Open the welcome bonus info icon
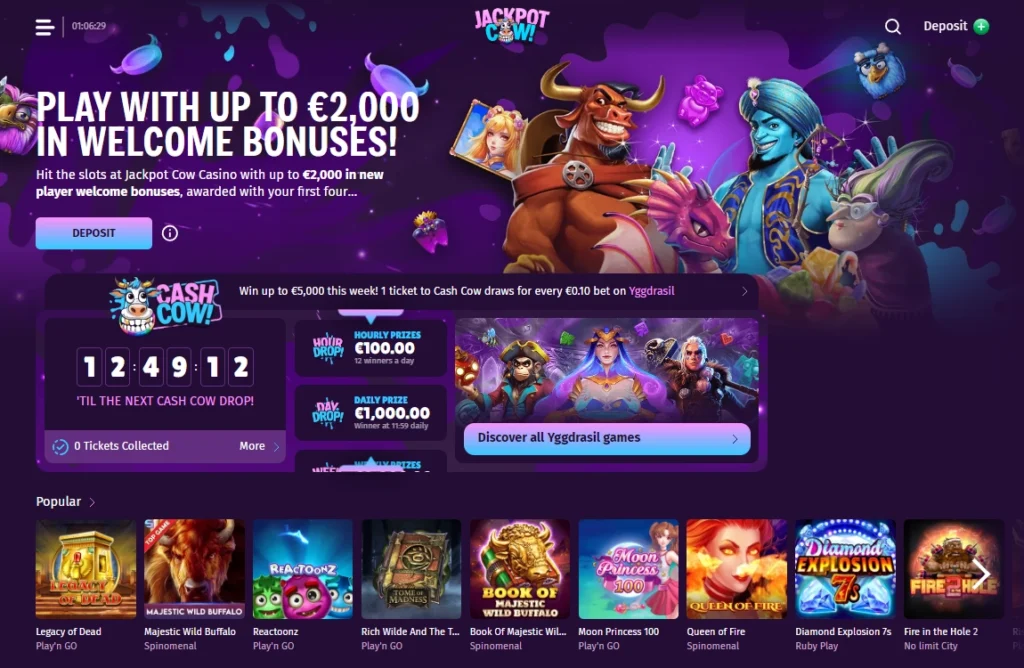This screenshot has height=668, width=1024. point(170,233)
